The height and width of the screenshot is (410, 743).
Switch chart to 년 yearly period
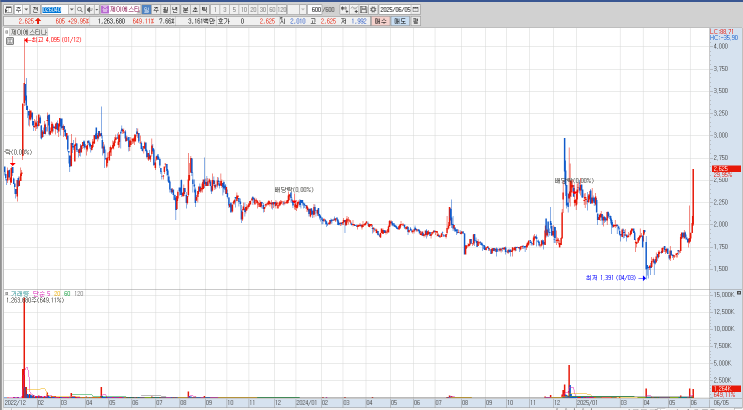pos(175,9)
